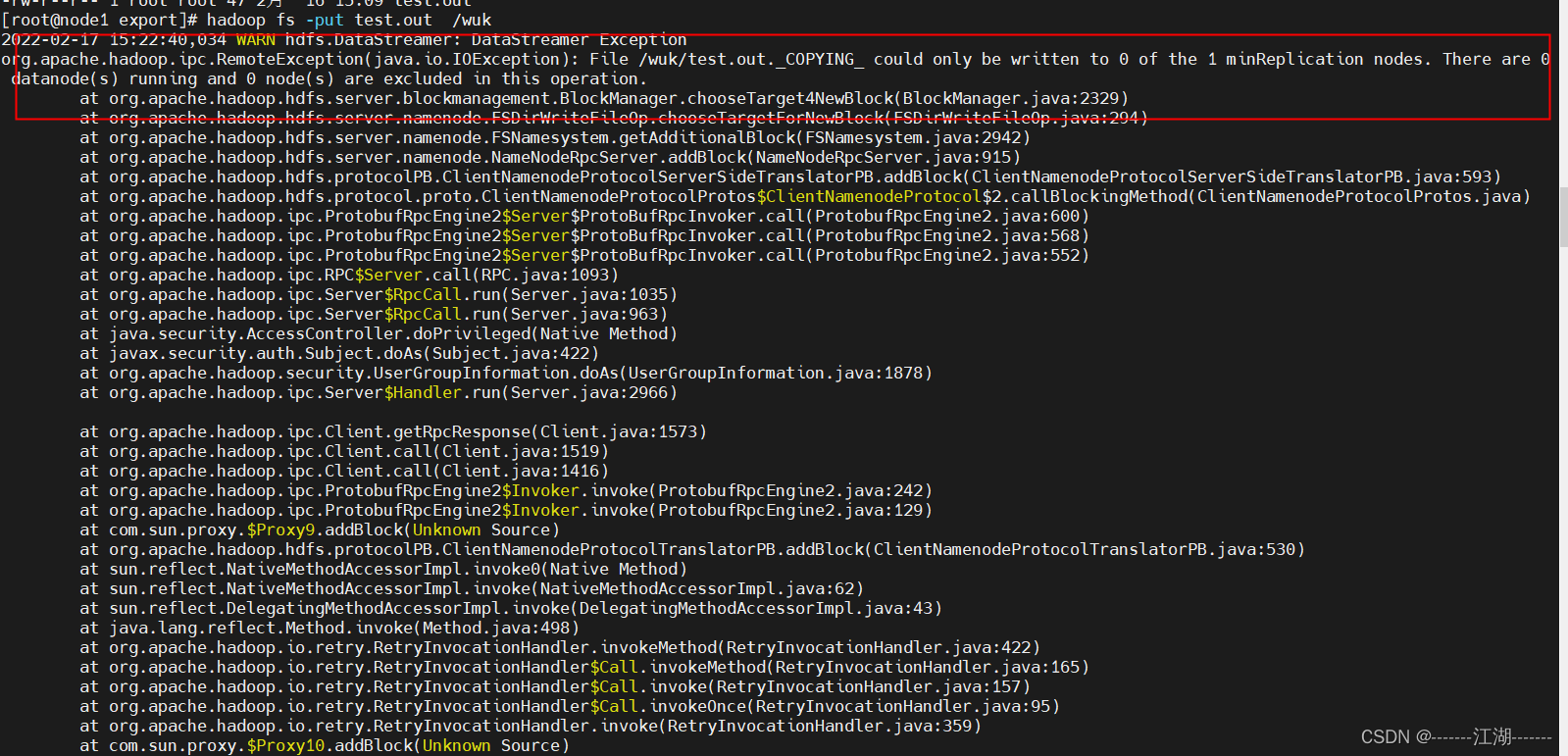The width and height of the screenshot is (1568, 756).
Task: Click the Server$RpcCall.run(Server.java:1035) line
Action: pyautogui.click(x=379, y=294)
